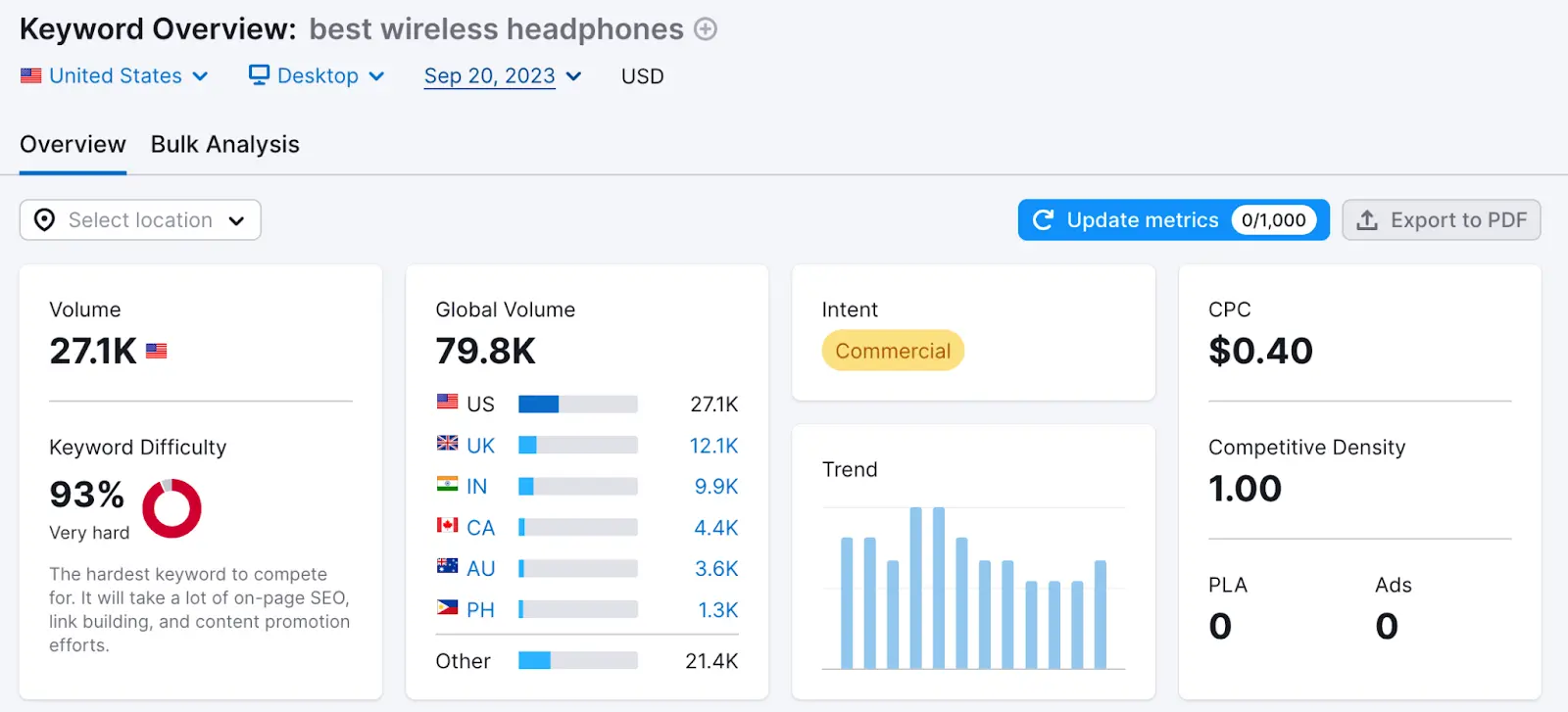This screenshot has width=1568, height=712.
Task: Click the refresh icon on Update metrics
Action: tap(1042, 219)
